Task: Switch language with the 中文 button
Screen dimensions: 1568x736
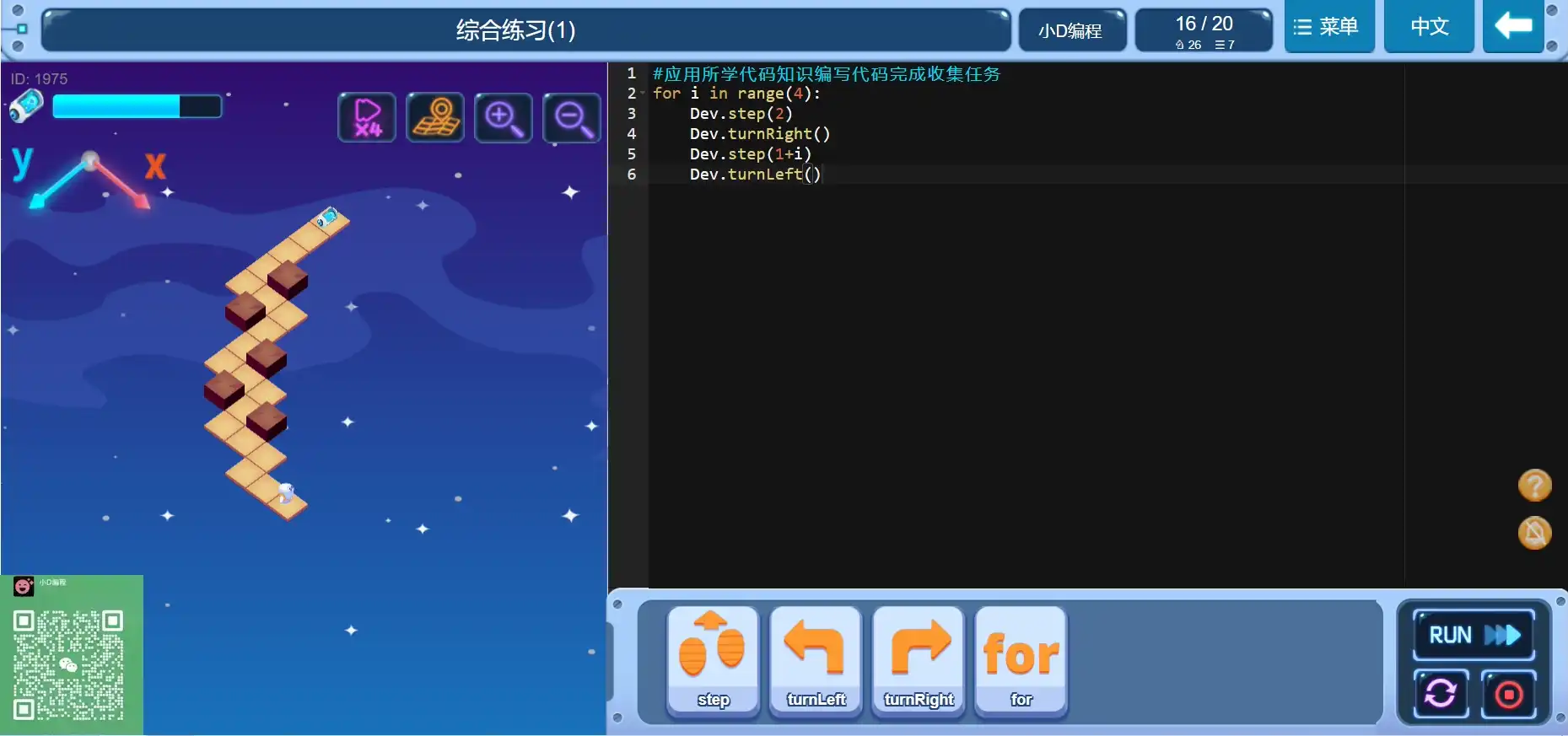Action: point(1429,27)
